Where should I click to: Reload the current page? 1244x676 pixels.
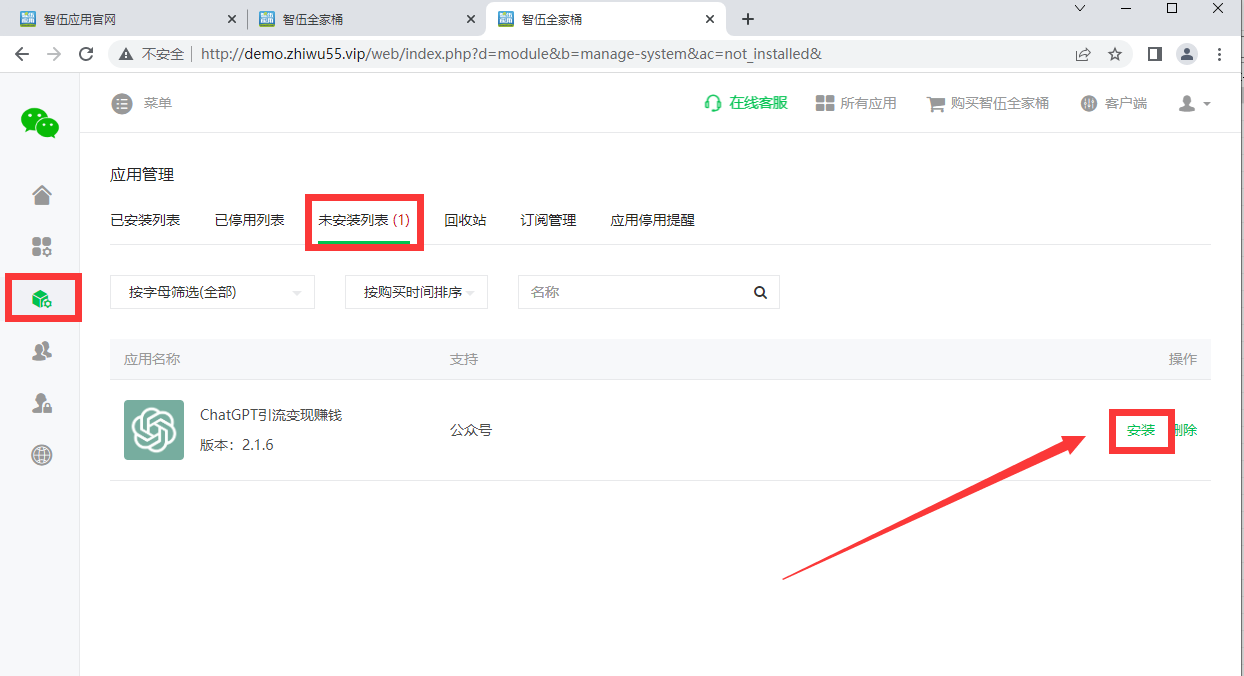coord(86,54)
